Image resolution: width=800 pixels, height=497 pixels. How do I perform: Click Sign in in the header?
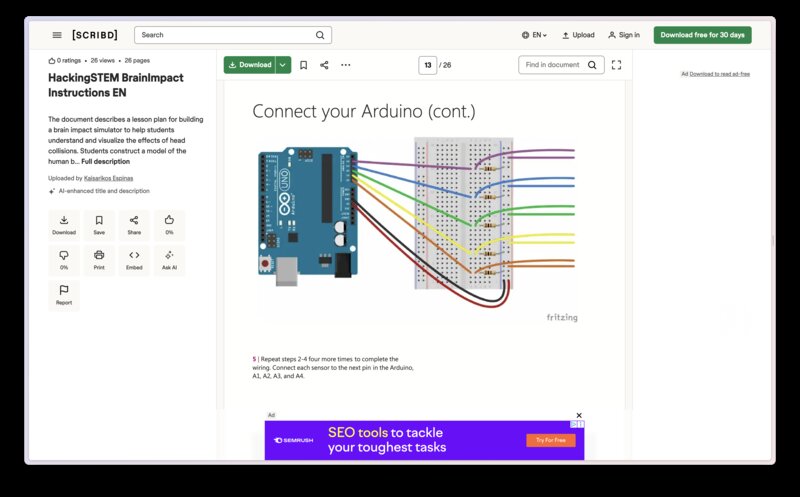[x=623, y=35]
